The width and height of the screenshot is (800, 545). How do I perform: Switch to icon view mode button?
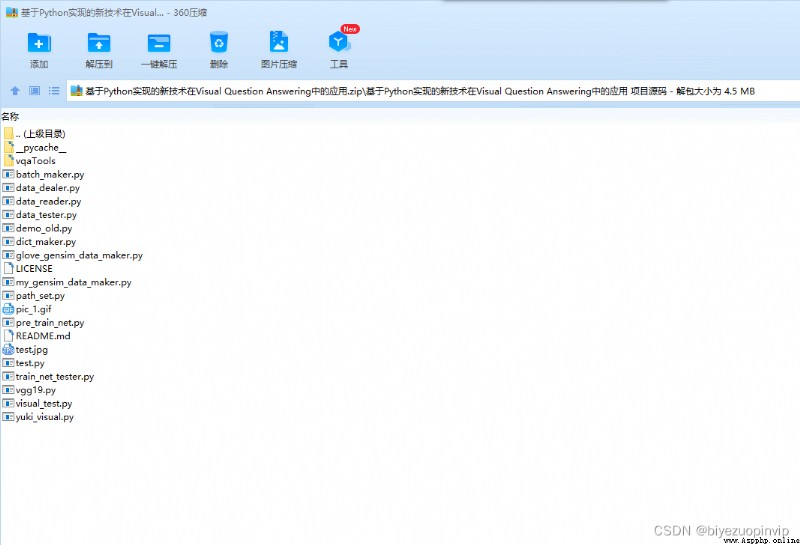[34, 91]
